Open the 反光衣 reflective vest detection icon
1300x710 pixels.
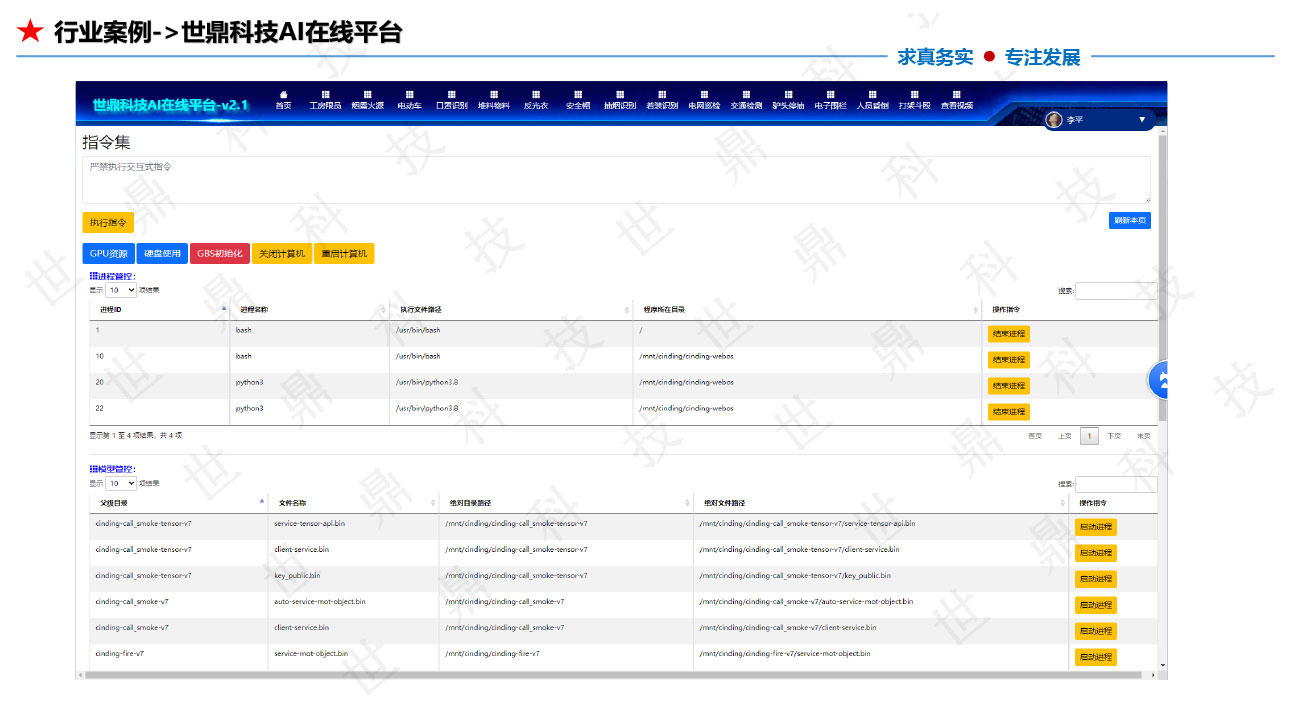(x=535, y=100)
